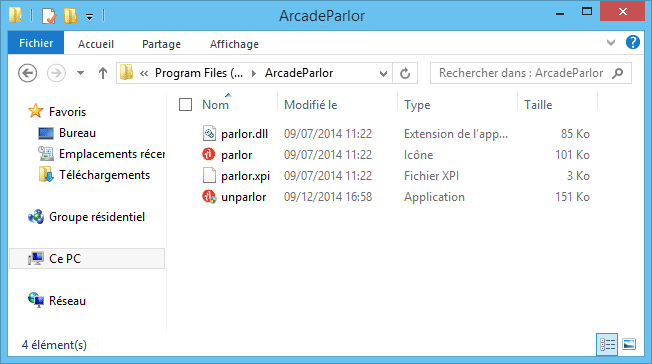Open Réseau in navigation pane

67,301
